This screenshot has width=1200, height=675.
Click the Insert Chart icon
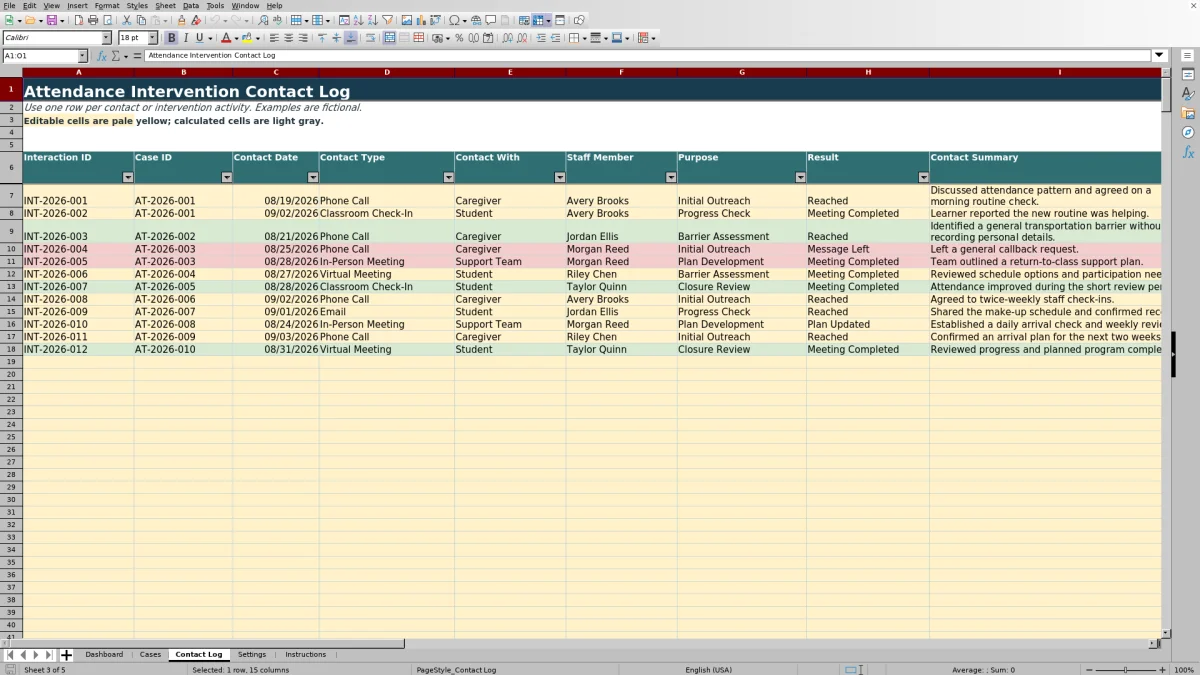point(420,20)
